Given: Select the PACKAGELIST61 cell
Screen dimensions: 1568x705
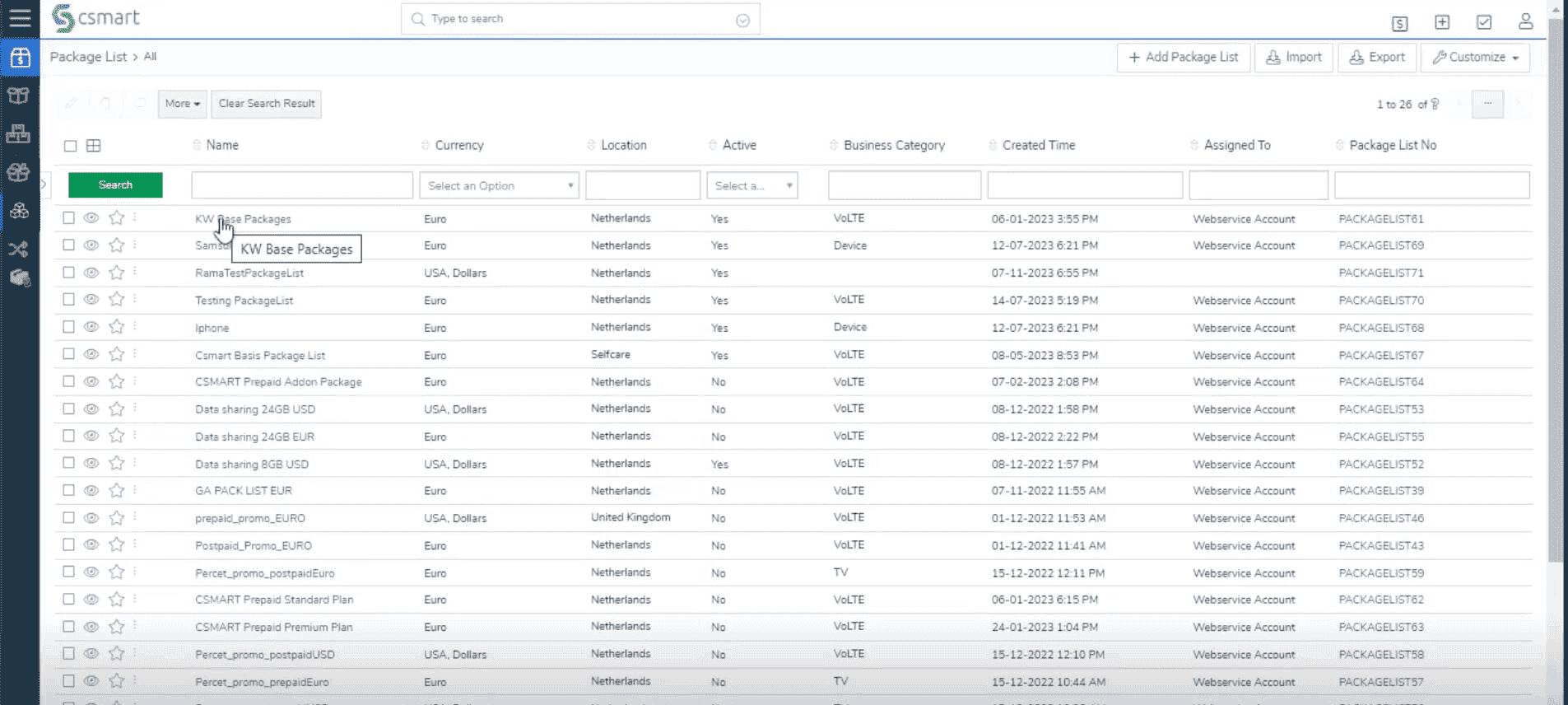Looking at the screenshot, I should [x=1381, y=219].
